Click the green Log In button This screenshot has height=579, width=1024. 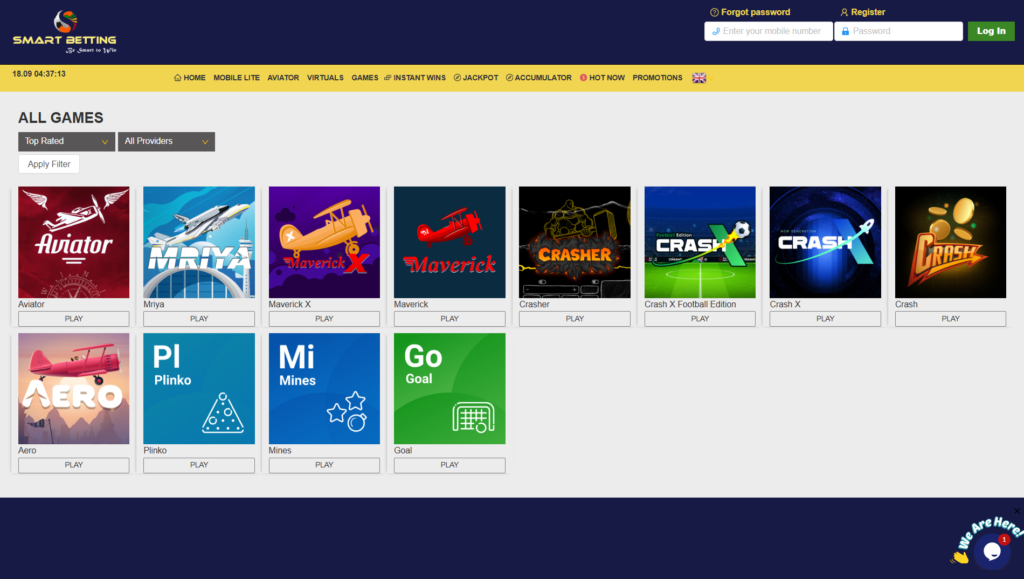click(x=990, y=31)
